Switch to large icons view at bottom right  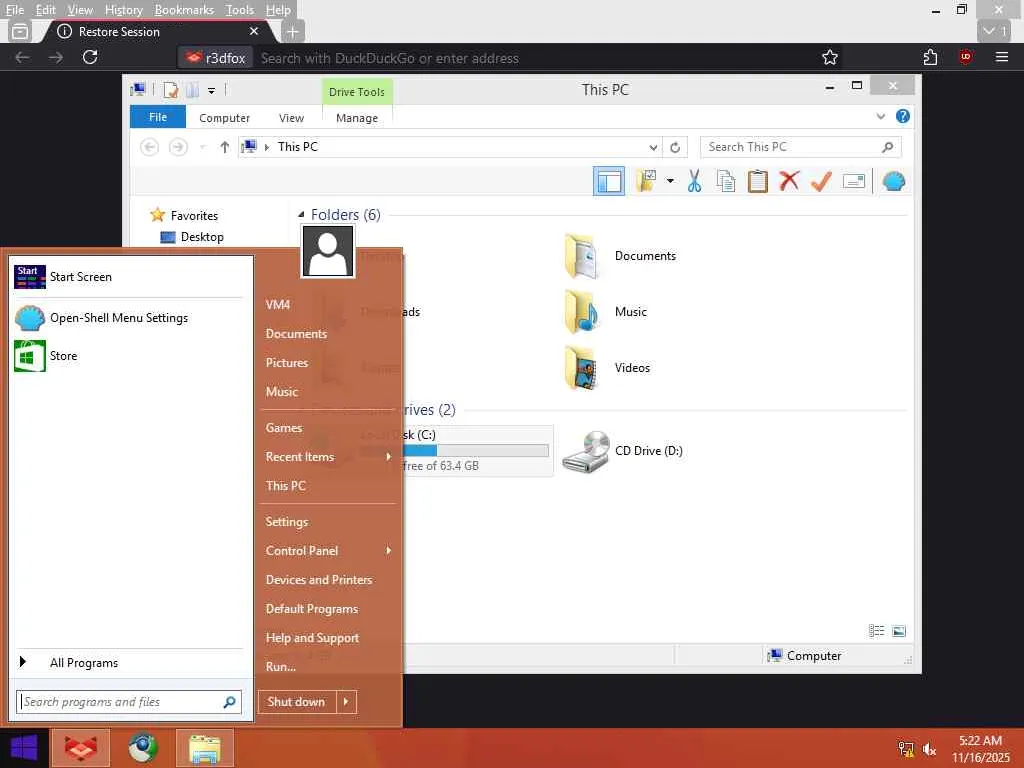(899, 631)
